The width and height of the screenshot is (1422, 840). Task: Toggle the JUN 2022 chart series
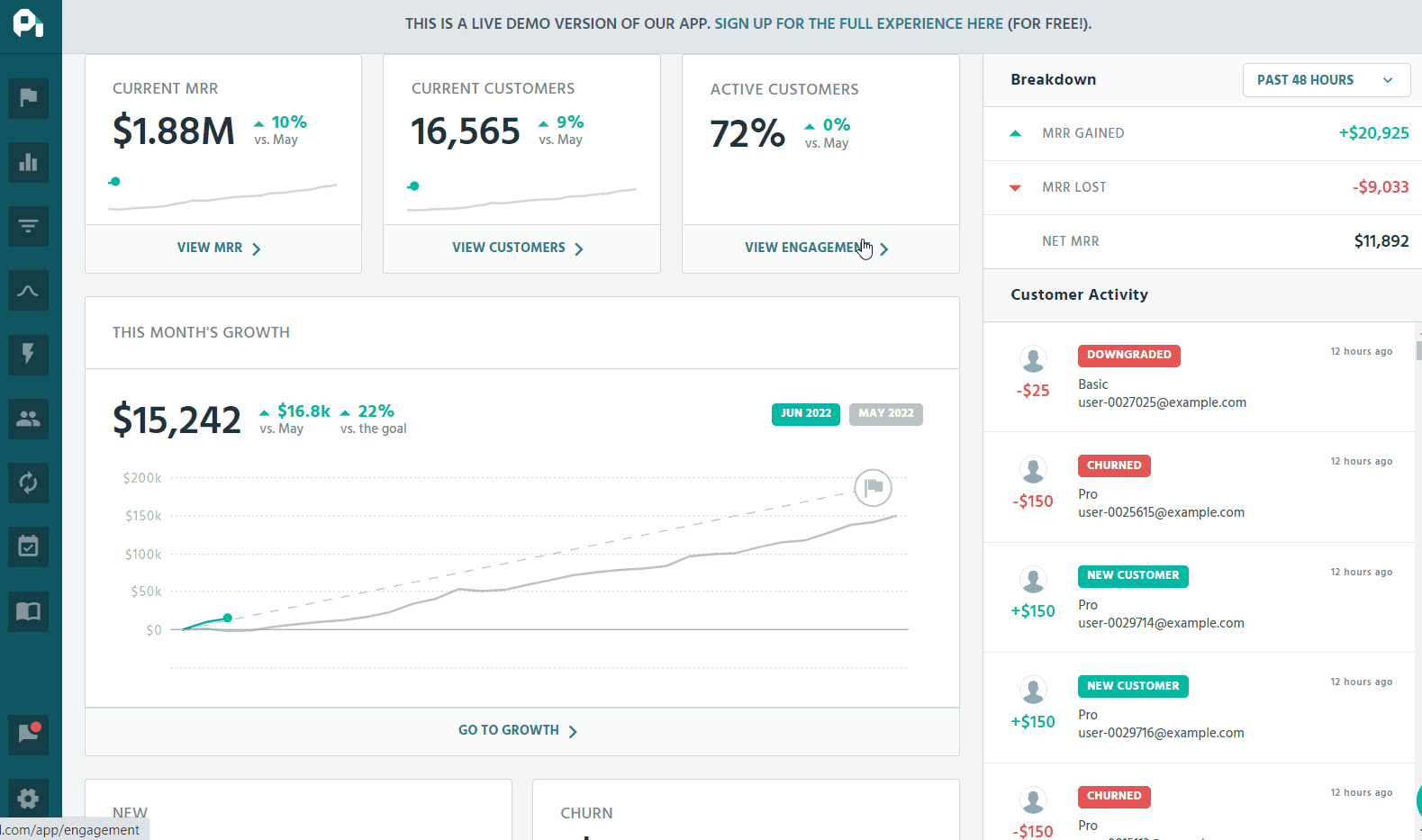[806, 414]
